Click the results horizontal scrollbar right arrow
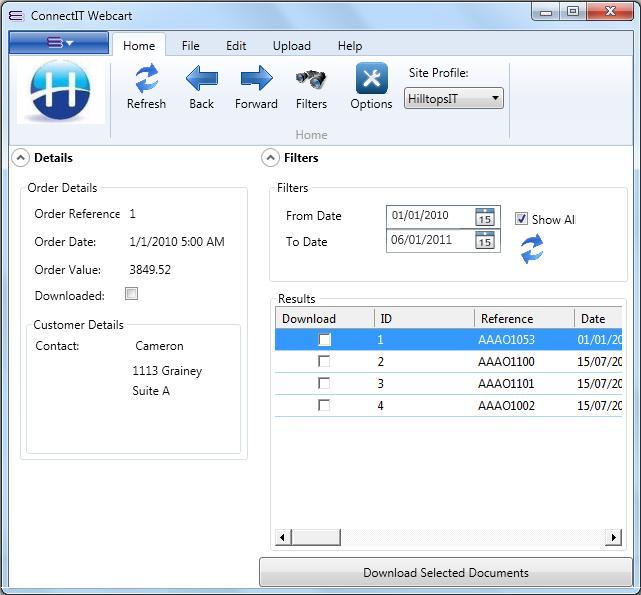 [x=613, y=538]
